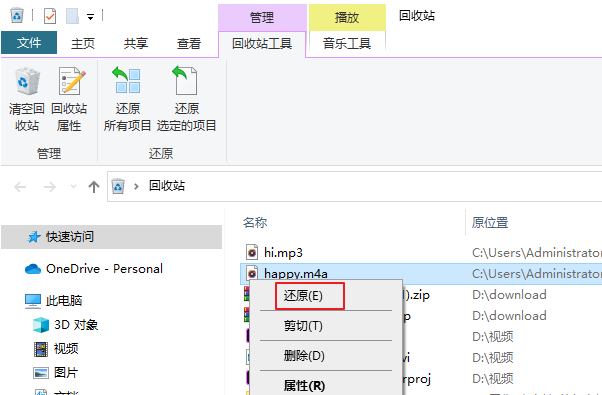Choose 剪切(T) from the context menu
Viewport: 602px width, 395px height.
(303, 326)
